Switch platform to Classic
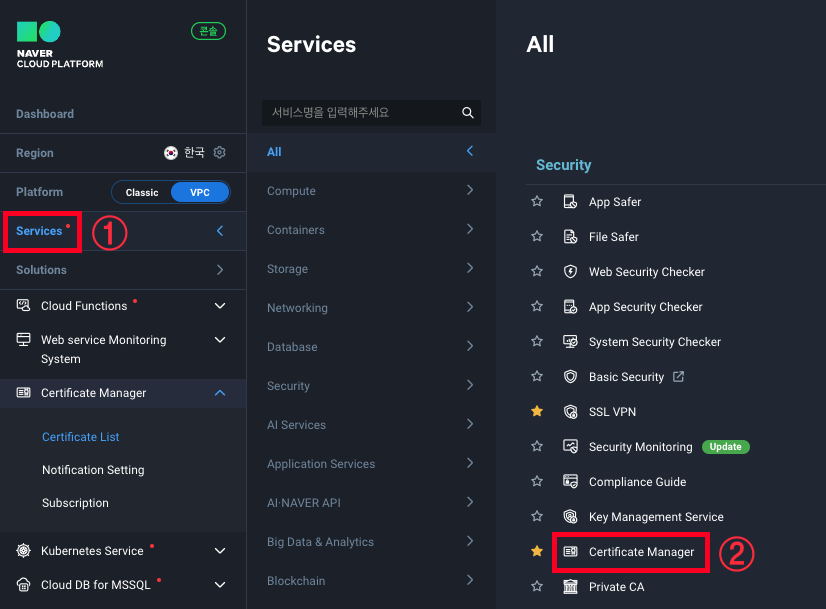This screenshot has width=826, height=609. (142, 192)
